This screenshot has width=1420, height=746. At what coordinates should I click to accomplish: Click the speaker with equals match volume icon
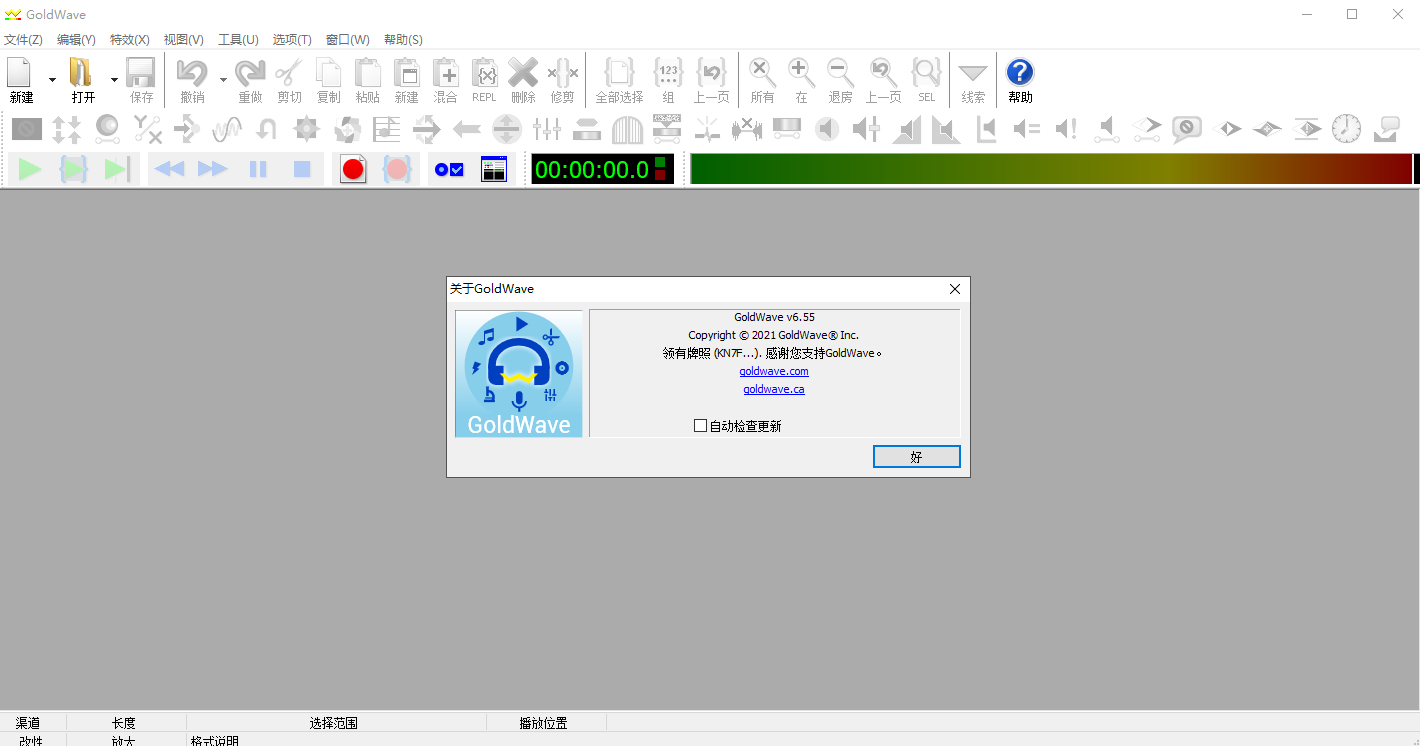click(x=1027, y=129)
